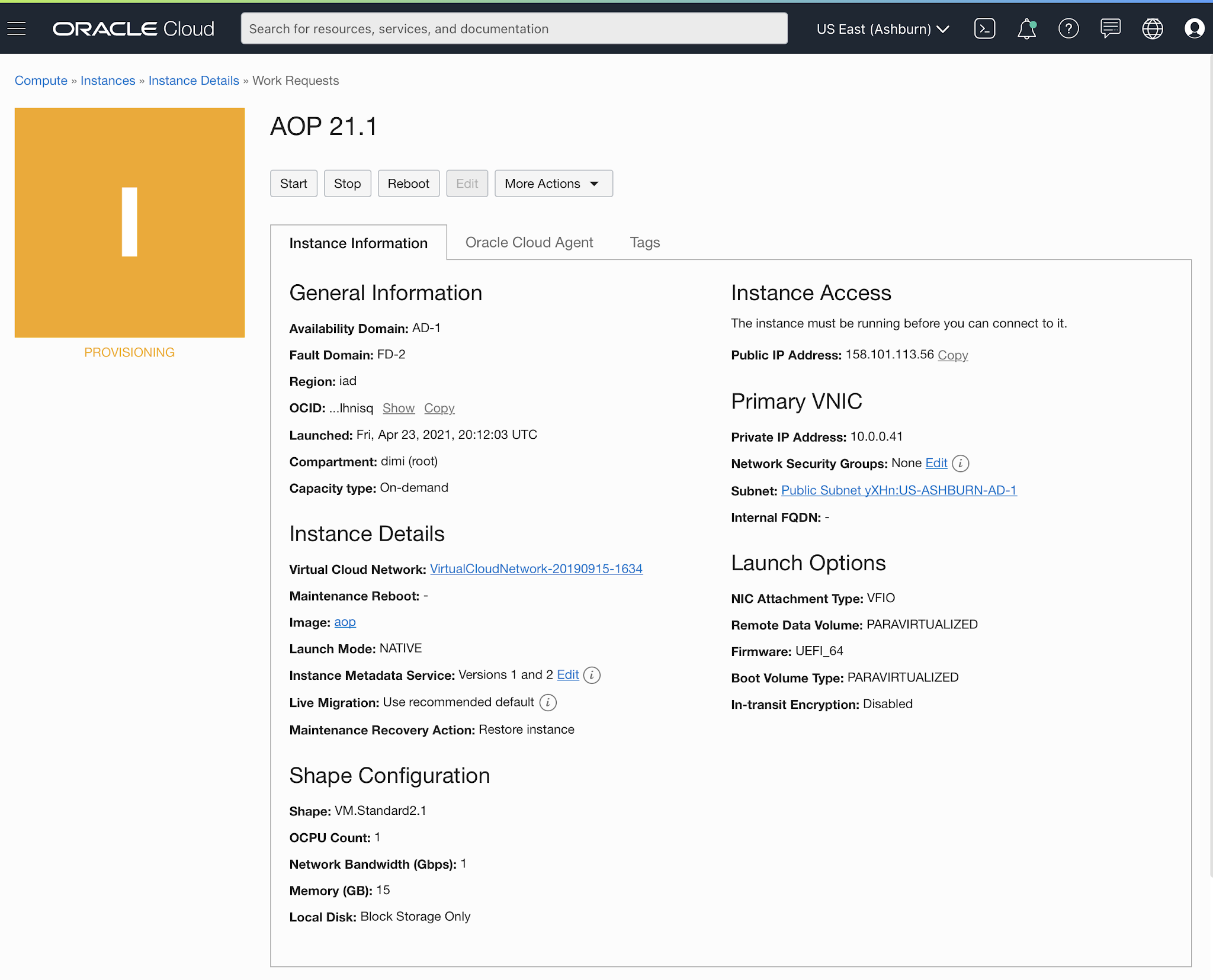The height and width of the screenshot is (980, 1213).
Task: Focus the resources search field
Action: [x=514, y=28]
